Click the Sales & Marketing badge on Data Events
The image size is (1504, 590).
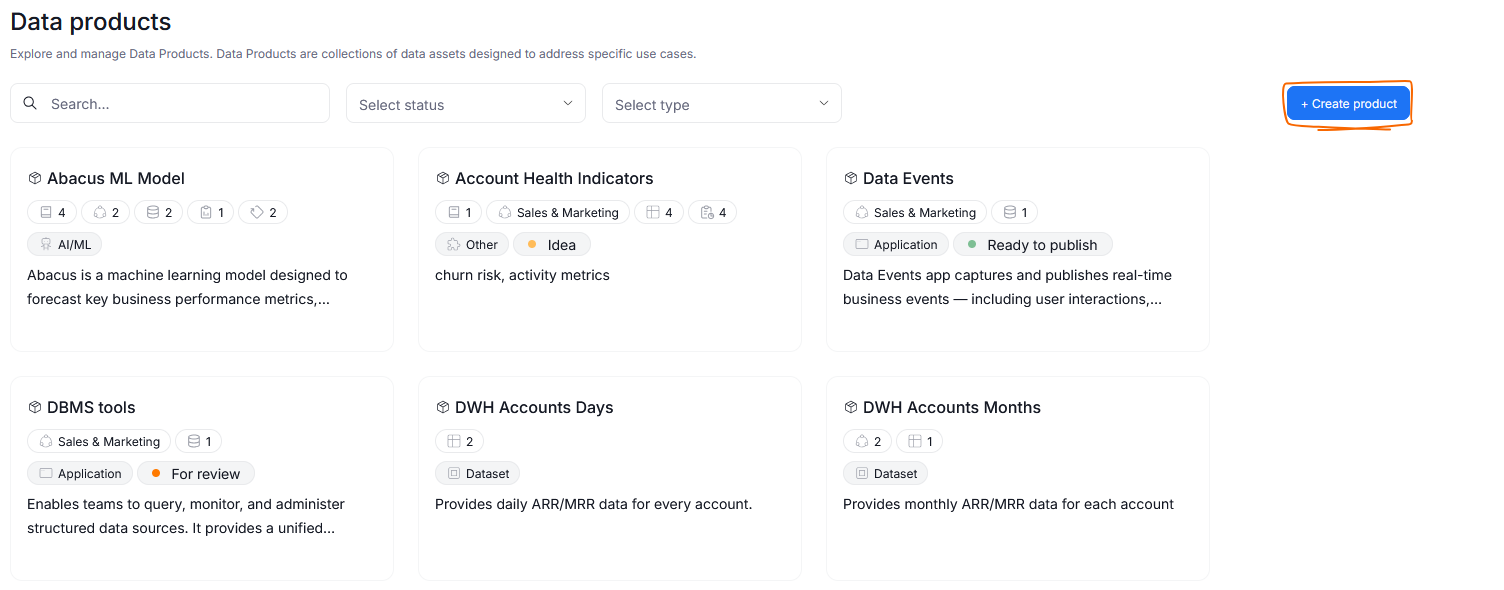coord(915,212)
